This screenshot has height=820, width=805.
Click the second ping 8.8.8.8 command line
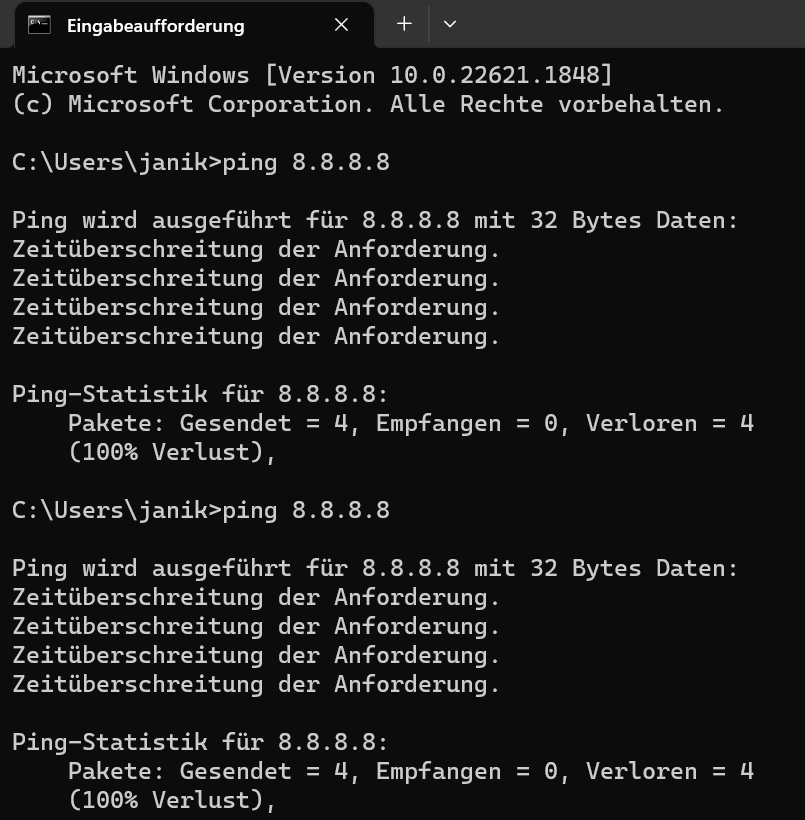point(201,510)
